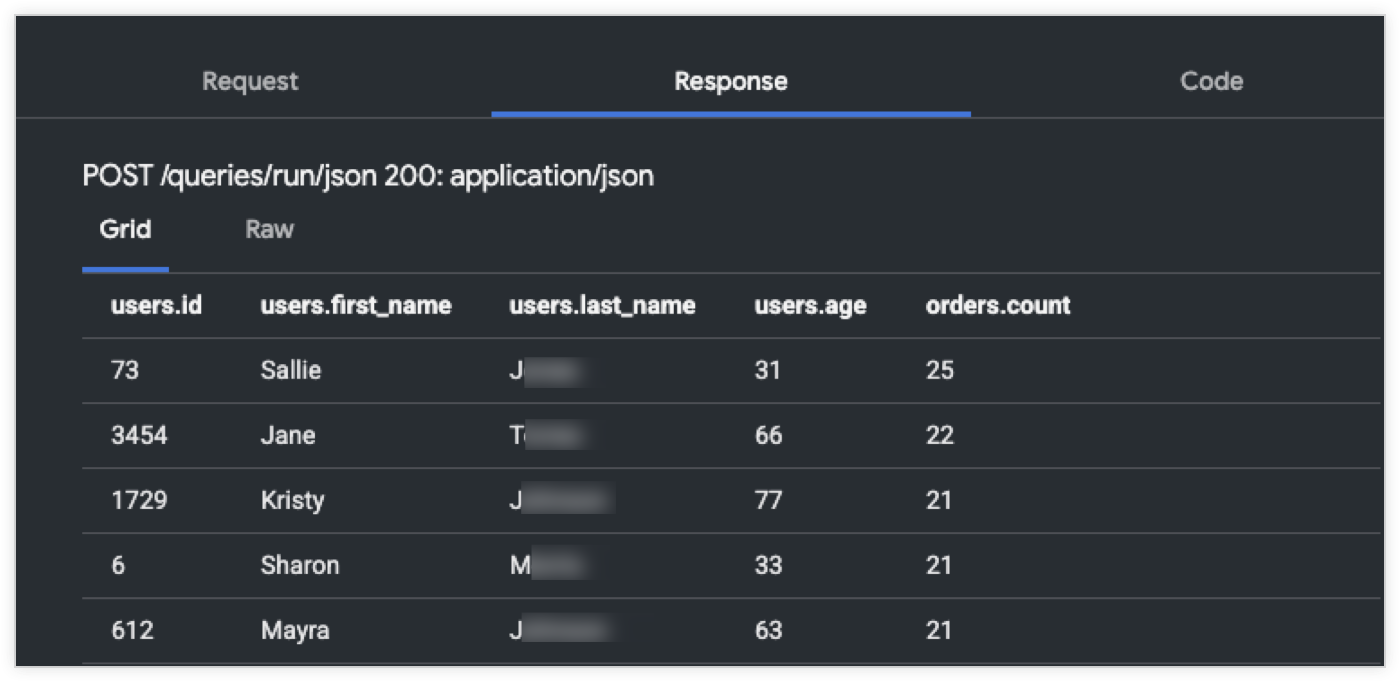Click the users.age column header
The height and width of the screenshot is (682, 1400).
click(x=810, y=305)
